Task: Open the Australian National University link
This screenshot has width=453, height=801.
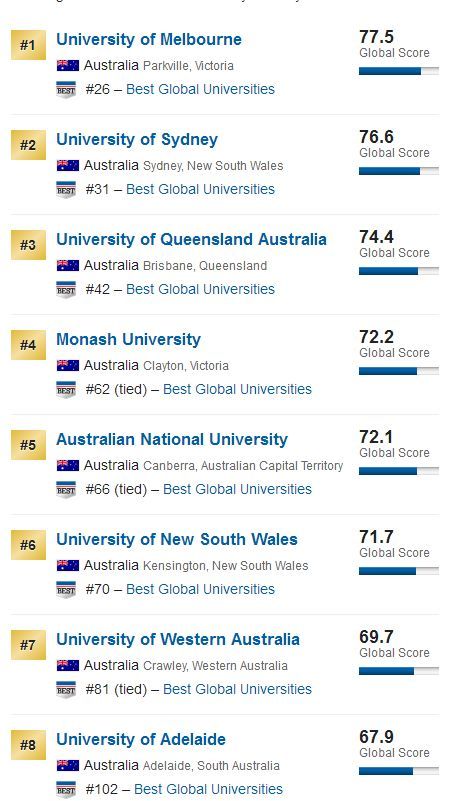Action: [x=172, y=440]
